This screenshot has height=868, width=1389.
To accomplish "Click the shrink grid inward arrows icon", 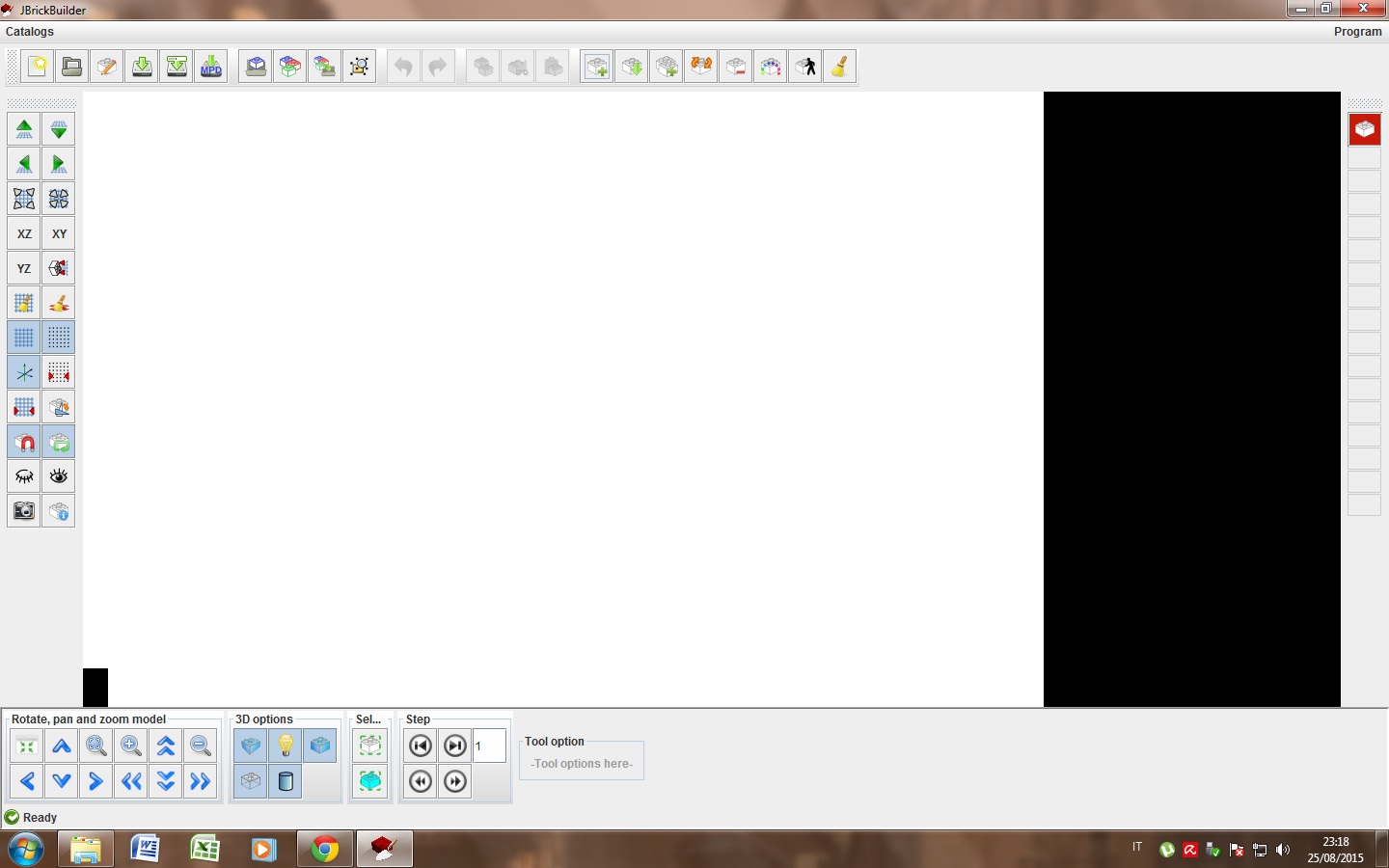I will pos(59,199).
